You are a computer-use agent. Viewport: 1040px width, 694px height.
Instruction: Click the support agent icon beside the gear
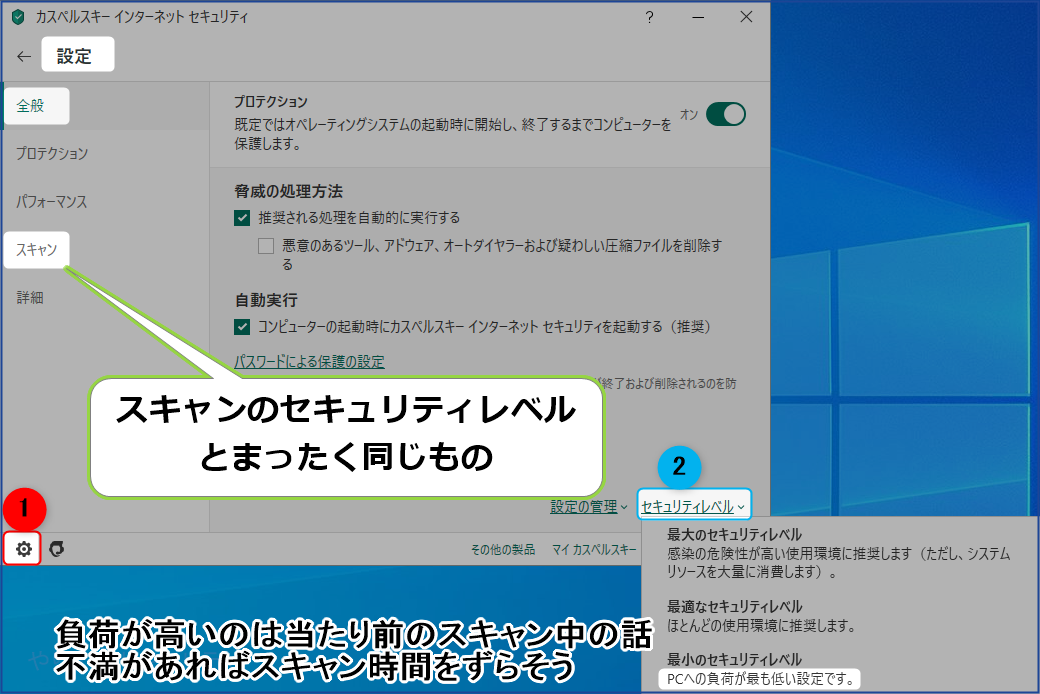(57, 549)
